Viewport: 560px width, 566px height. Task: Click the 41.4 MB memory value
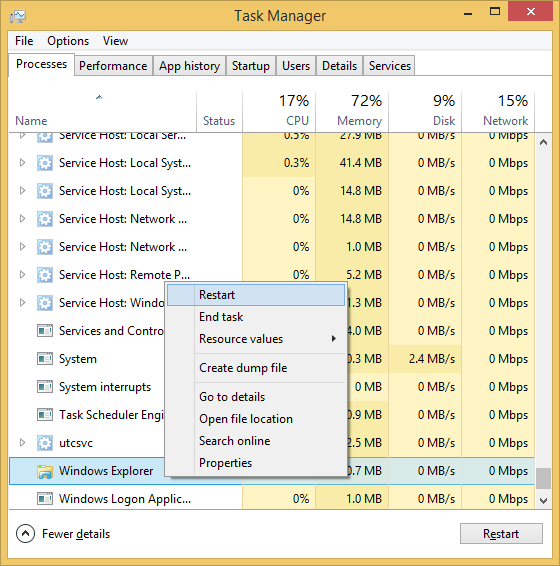coord(360,163)
